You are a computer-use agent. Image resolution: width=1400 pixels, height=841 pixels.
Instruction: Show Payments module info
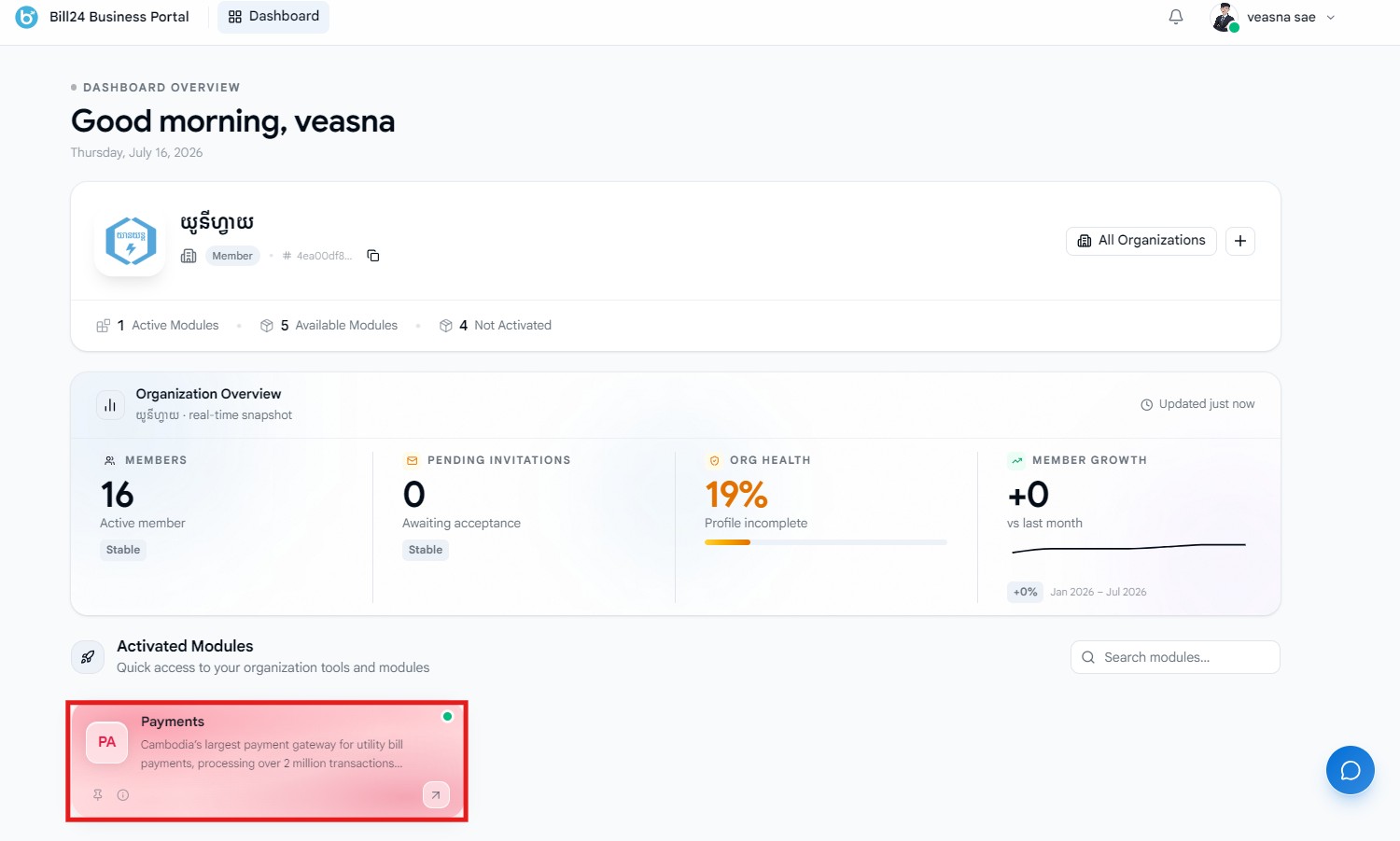[123, 795]
